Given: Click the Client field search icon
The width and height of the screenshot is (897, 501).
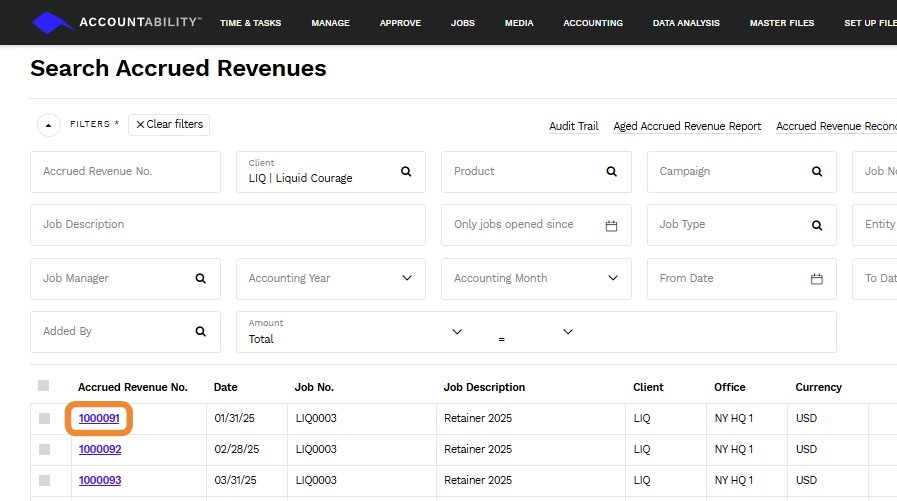Looking at the screenshot, I should [x=406, y=172].
